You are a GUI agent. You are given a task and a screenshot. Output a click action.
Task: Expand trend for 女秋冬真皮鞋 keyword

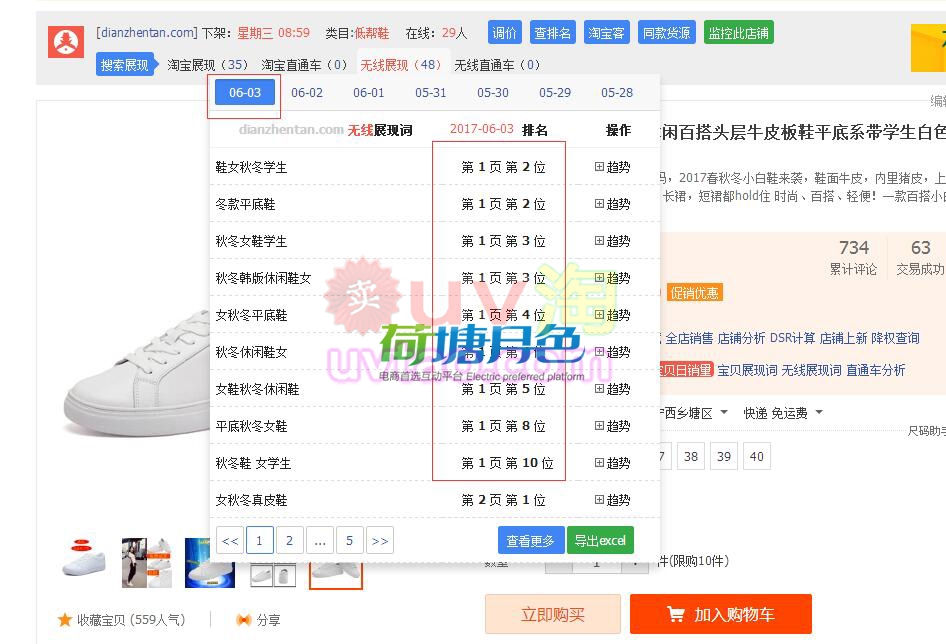tap(612, 500)
